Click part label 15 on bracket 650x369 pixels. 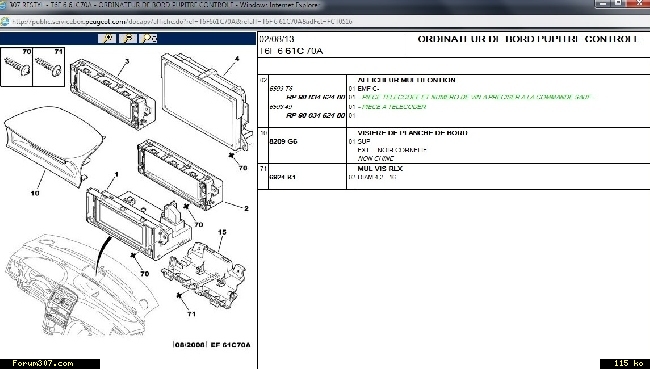pos(222,232)
